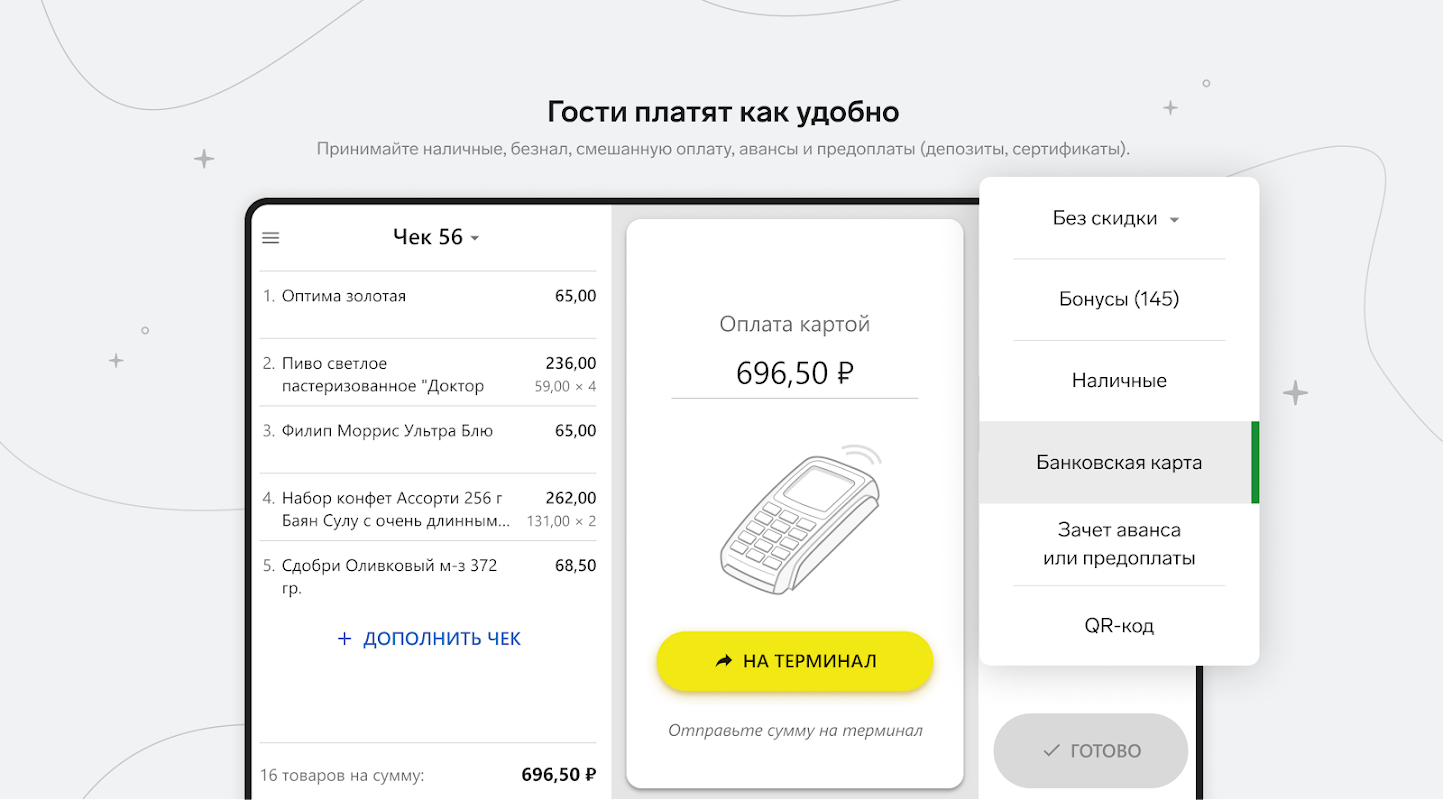Click the checkmark icon on ГОТОВО
This screenshot has height=800, width=1443.
click(x=1051, y=751)
